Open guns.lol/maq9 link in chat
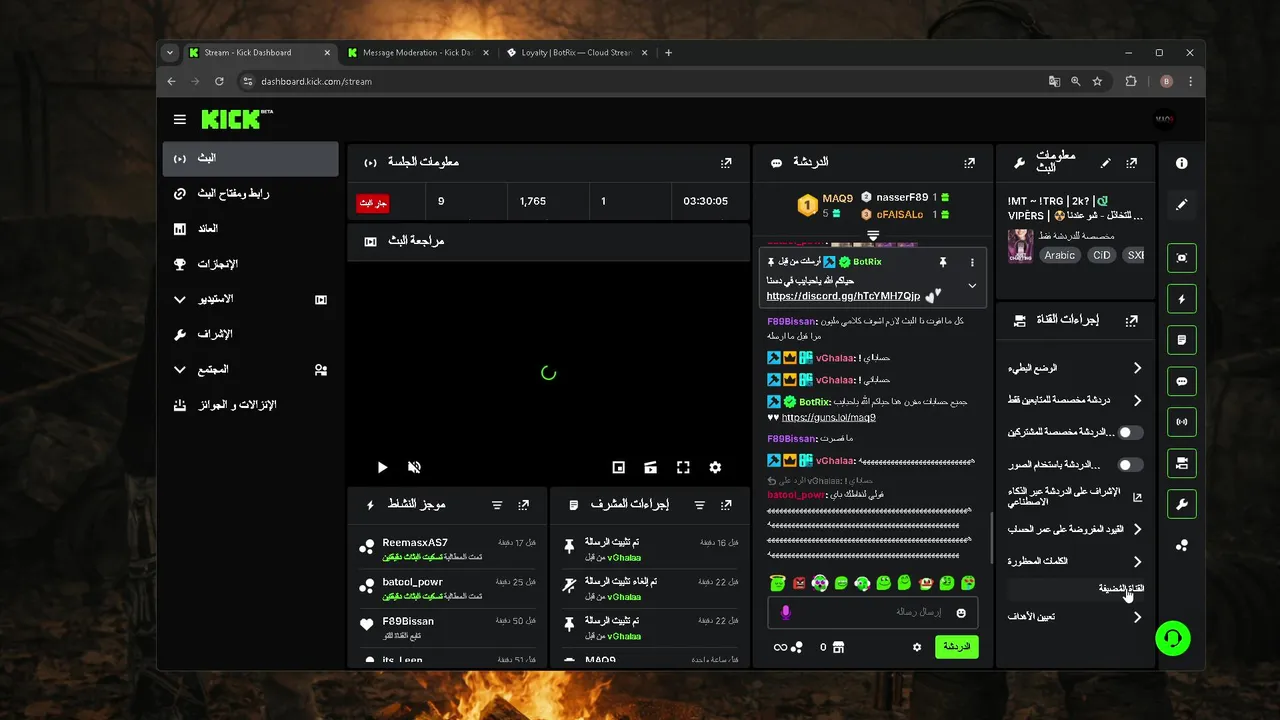Viewport: 1280px width, 720px height. (x=828, y=417)
